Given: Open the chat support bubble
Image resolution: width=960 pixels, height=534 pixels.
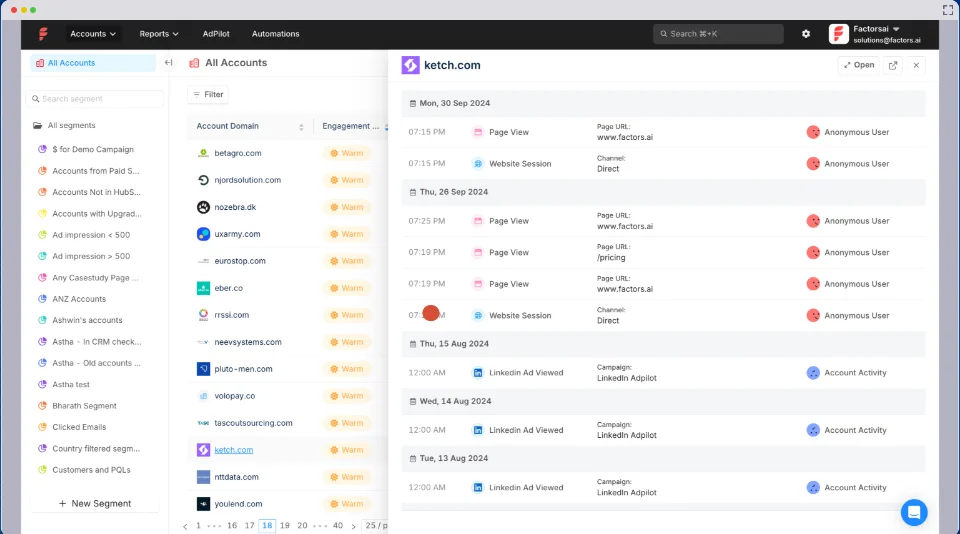Looking at the screenshot, I should click(x=914, y=512).
